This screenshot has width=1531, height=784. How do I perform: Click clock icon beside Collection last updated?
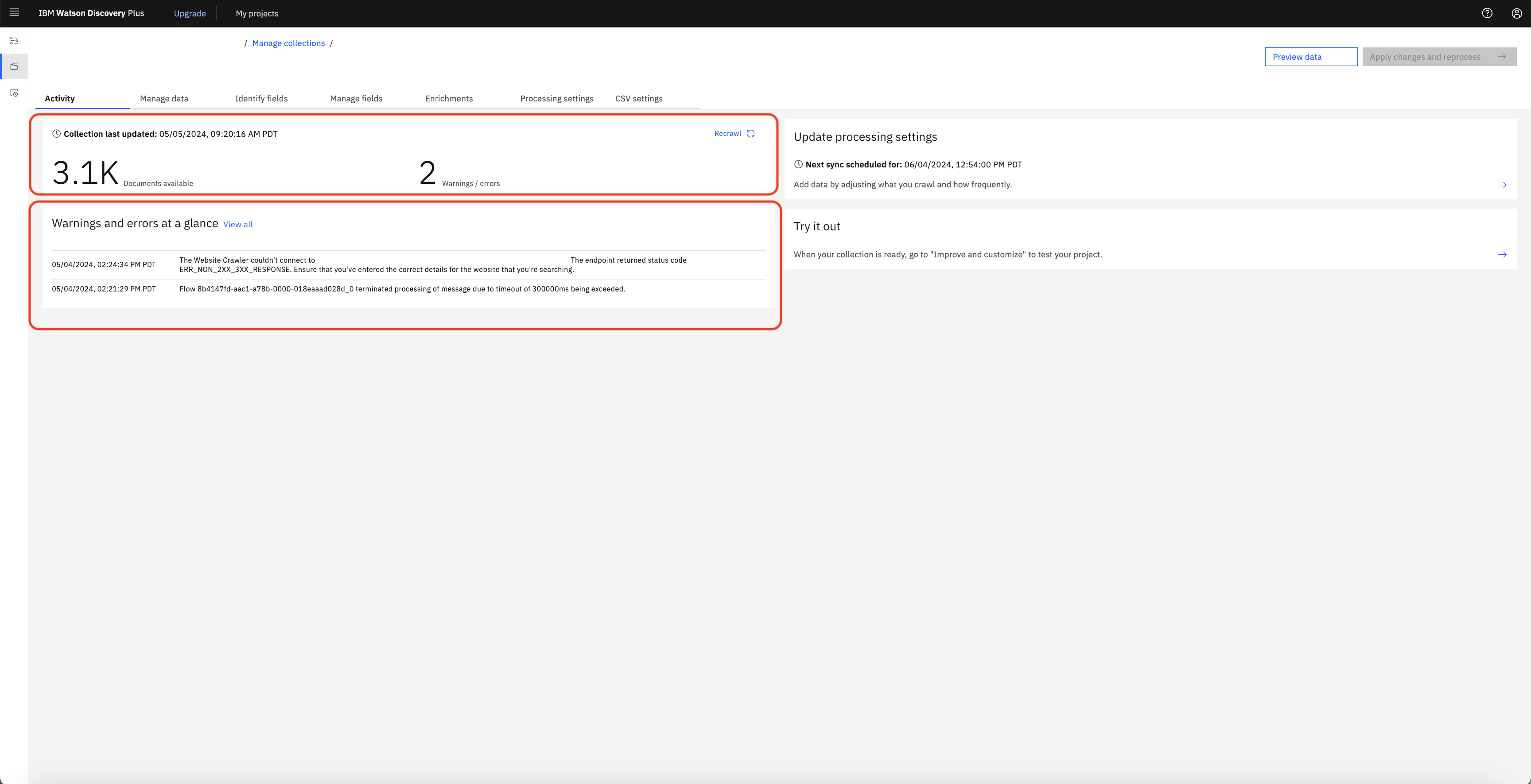point(56,134)
